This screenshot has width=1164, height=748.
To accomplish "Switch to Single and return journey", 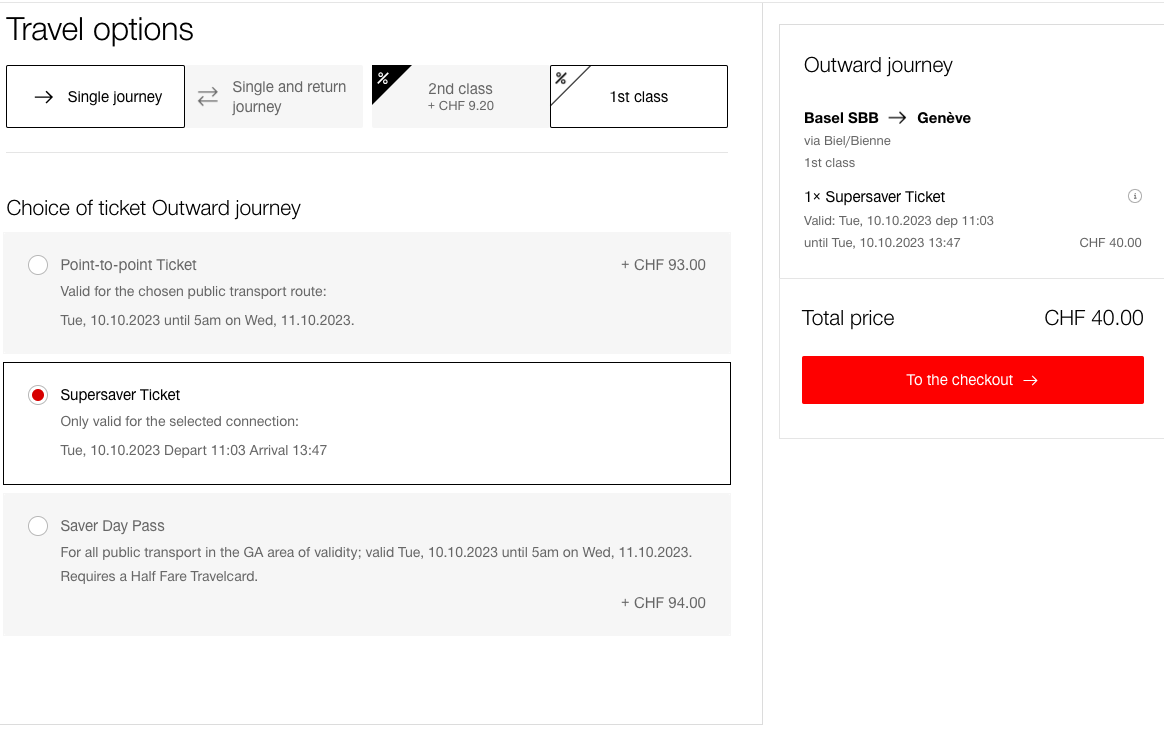I will click(274, 96).
